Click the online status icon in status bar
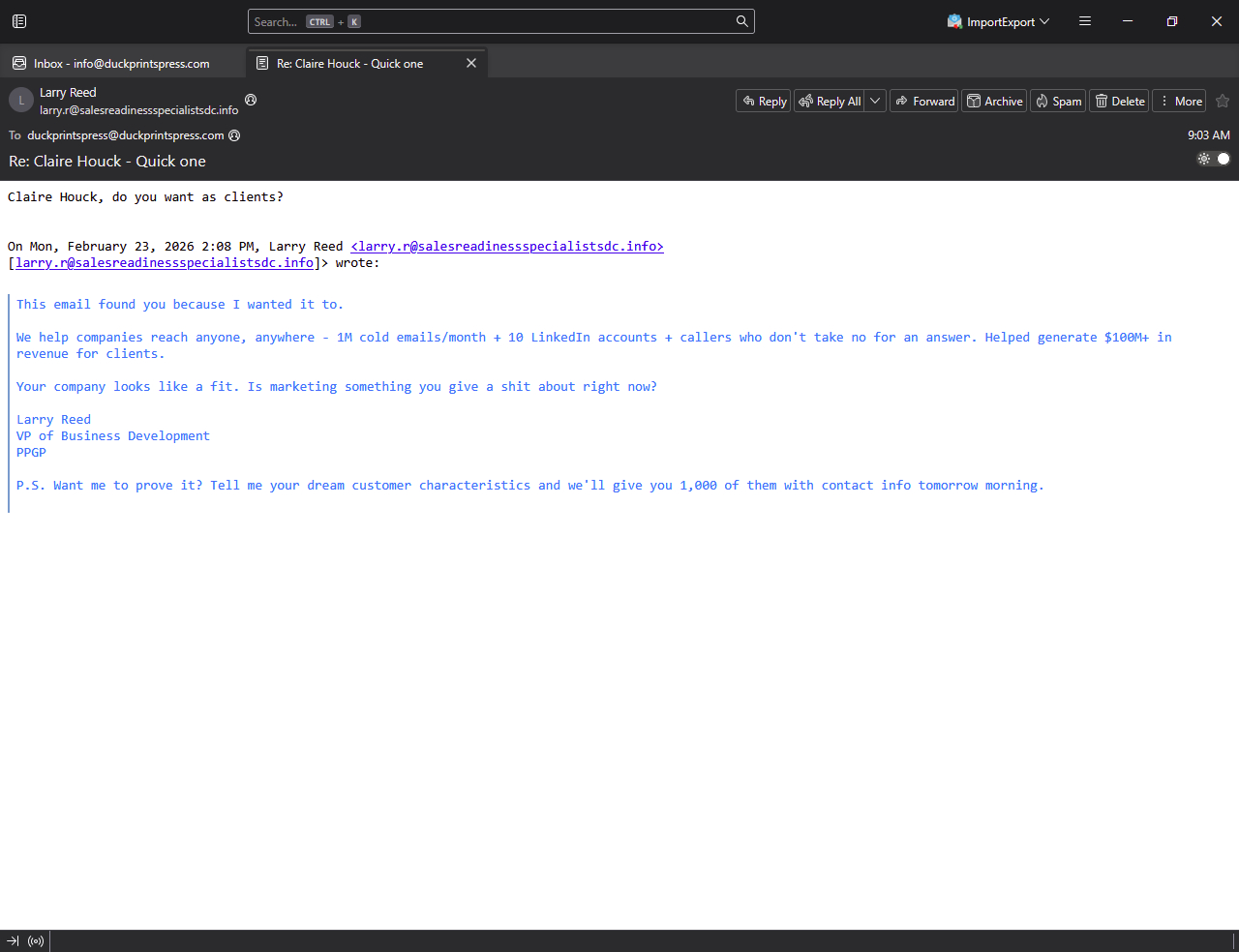Image resolution: width=1239 pixels, height=952 pixels. click(36, 941)
